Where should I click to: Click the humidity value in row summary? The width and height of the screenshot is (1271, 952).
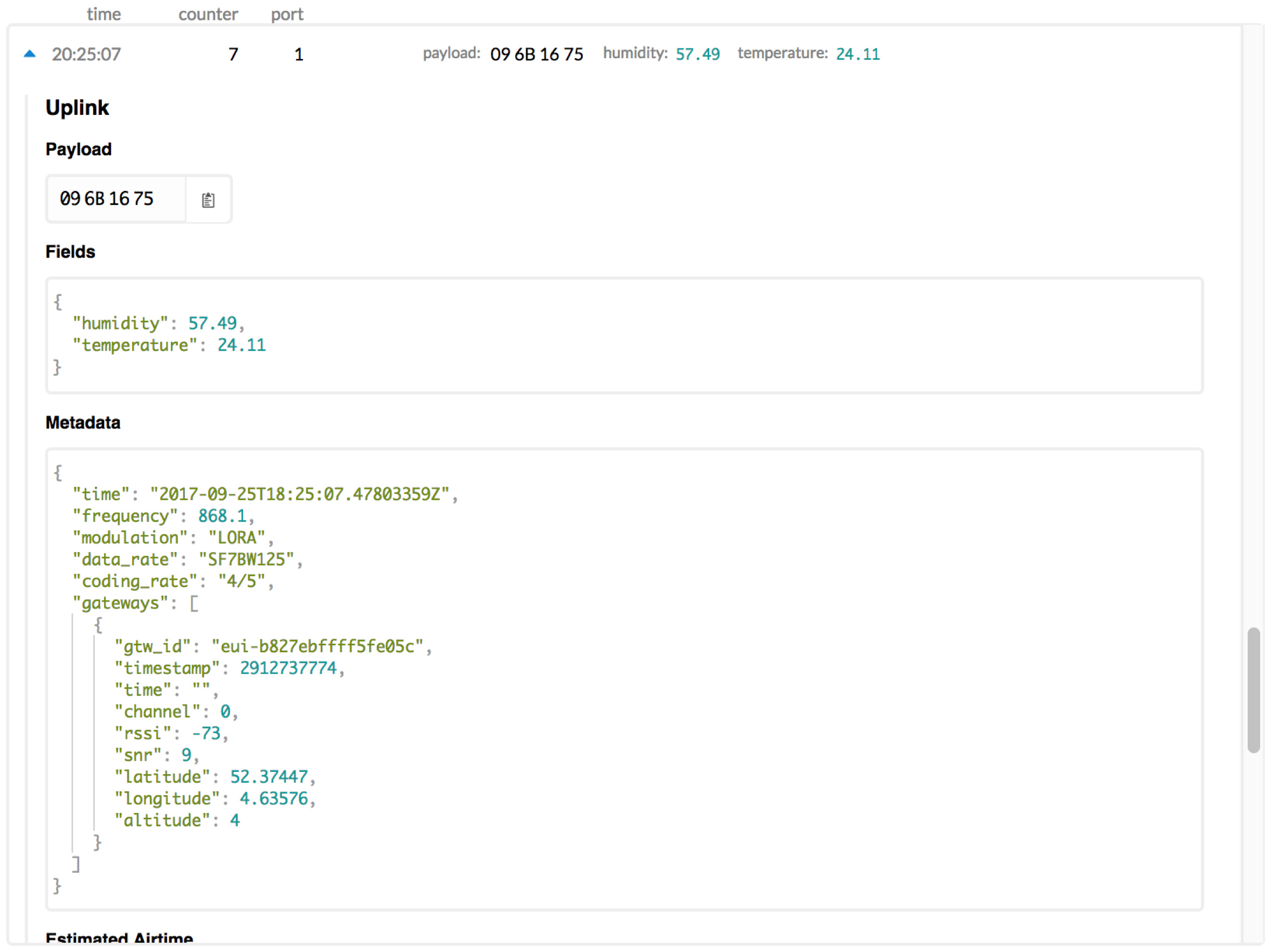[x=697, y=54]
